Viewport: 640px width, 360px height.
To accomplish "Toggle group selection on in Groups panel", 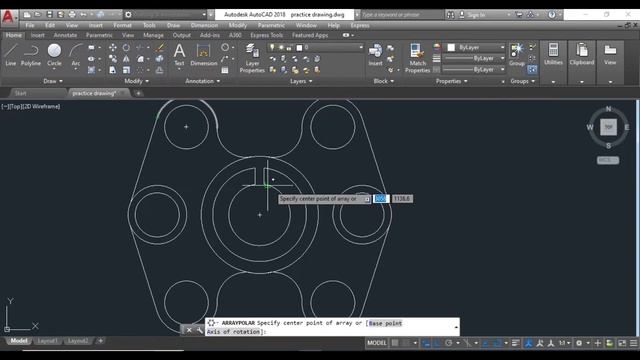I will point(532,70).
